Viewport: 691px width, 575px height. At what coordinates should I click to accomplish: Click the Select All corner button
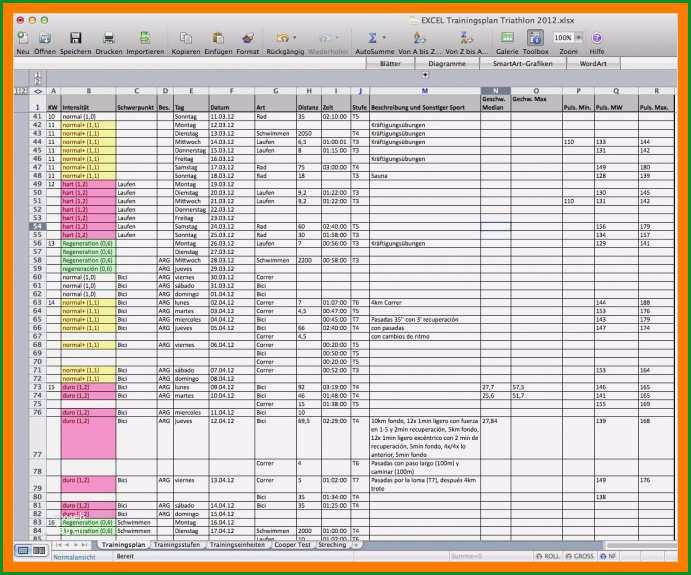pos(38,91)
